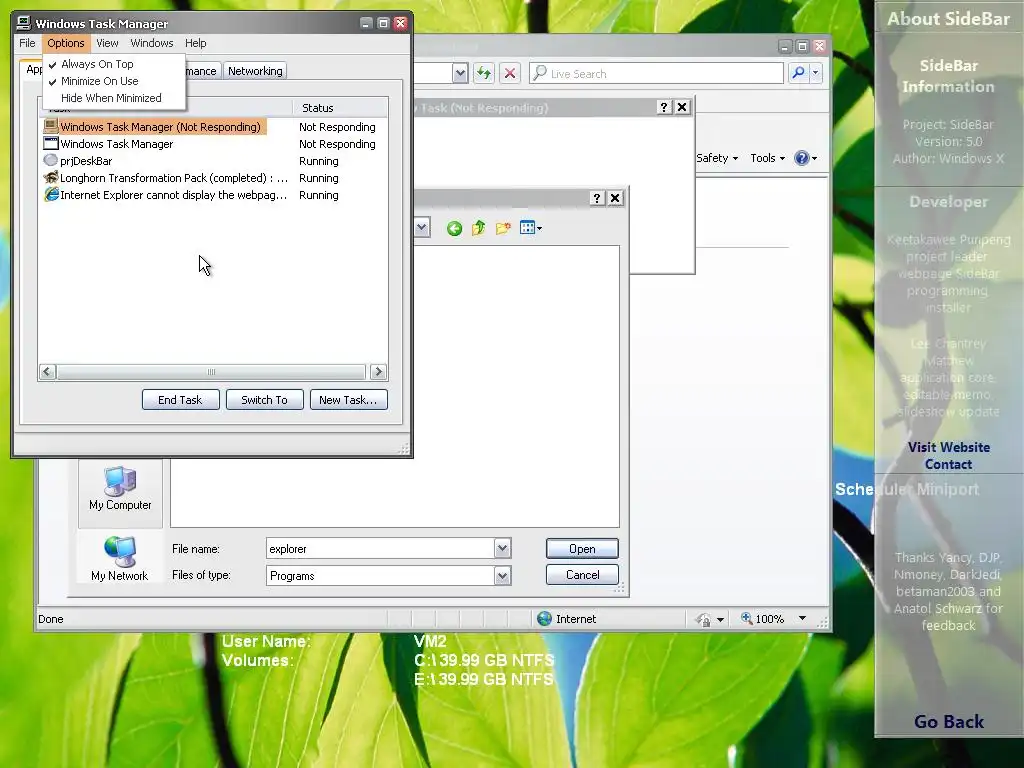This screenshot has width=1024, height=768.
Task: Click the Task Manager title bar icon
Action: 24,24
